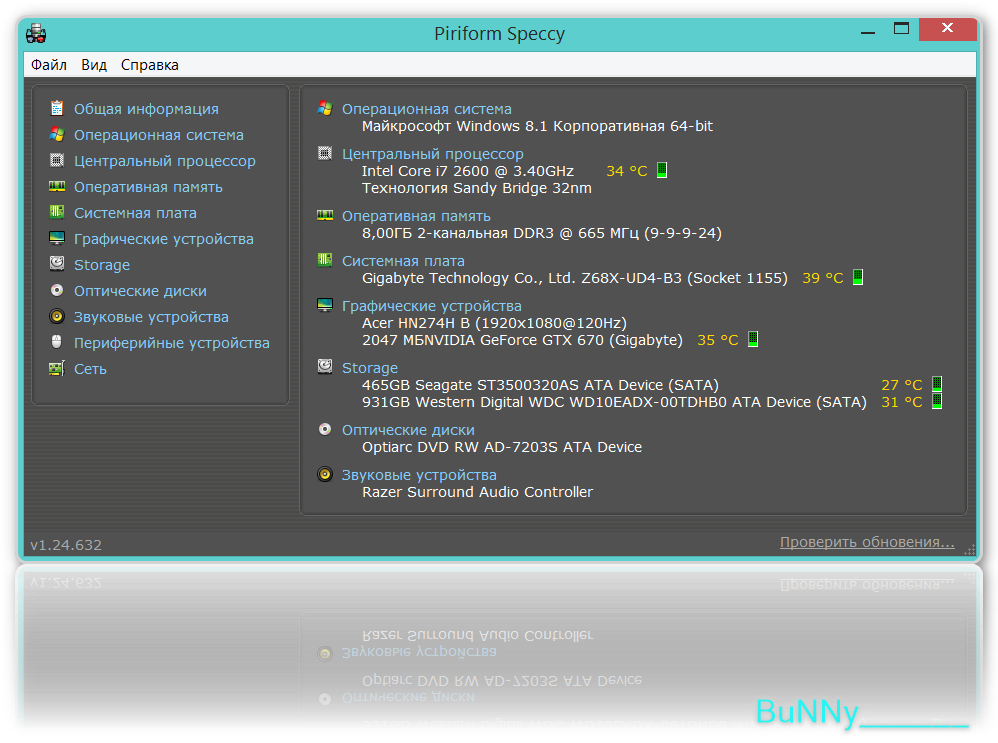Image resolution: width=998 pixels, height=743 pixels.
Task: Click Acer HN274H B monitor text
Action: (495, 323)
